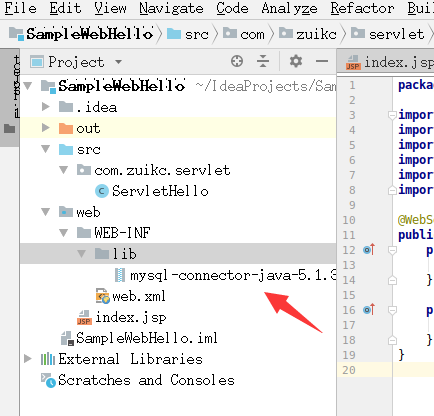Open web.xml in the project tree
434x416 pixels.
(131, 296)
